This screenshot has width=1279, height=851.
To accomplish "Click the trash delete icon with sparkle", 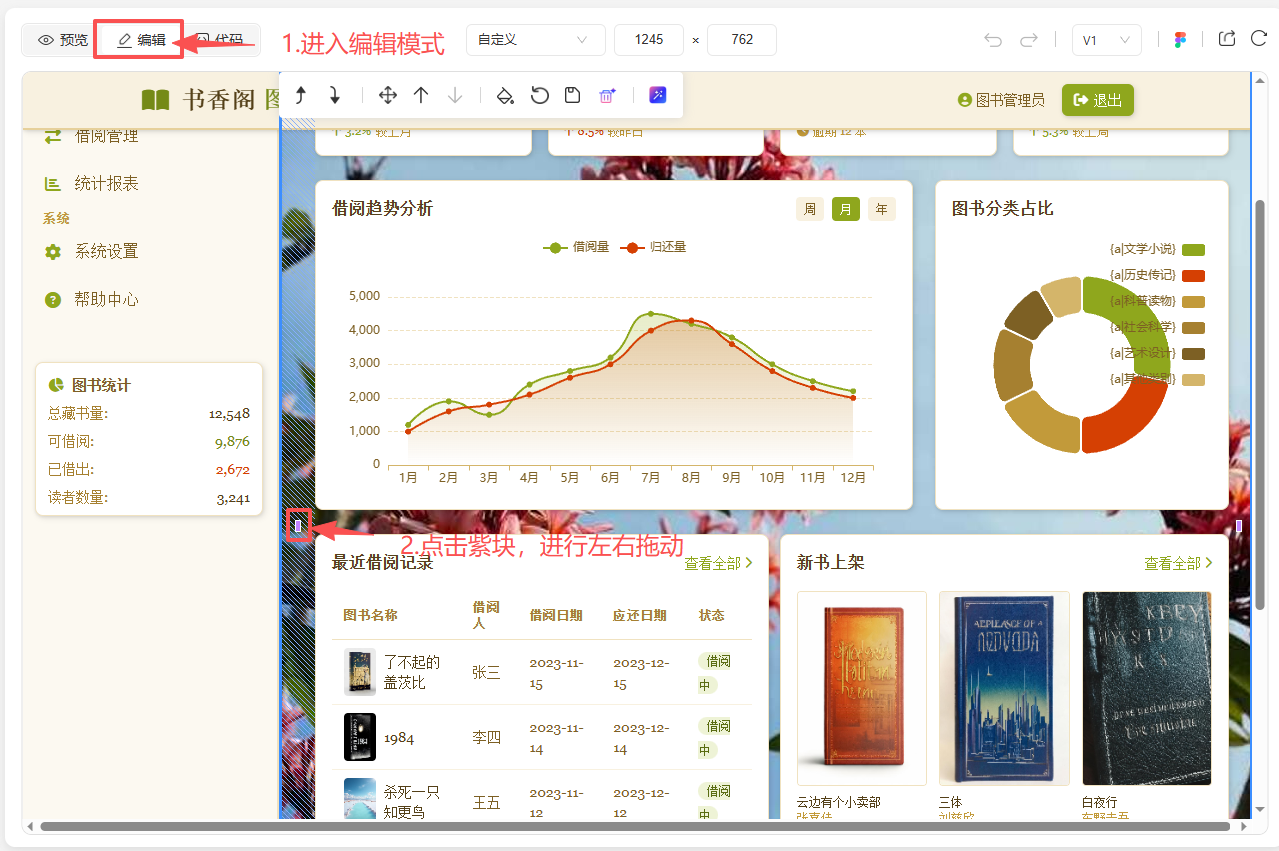I will (606, 96).
